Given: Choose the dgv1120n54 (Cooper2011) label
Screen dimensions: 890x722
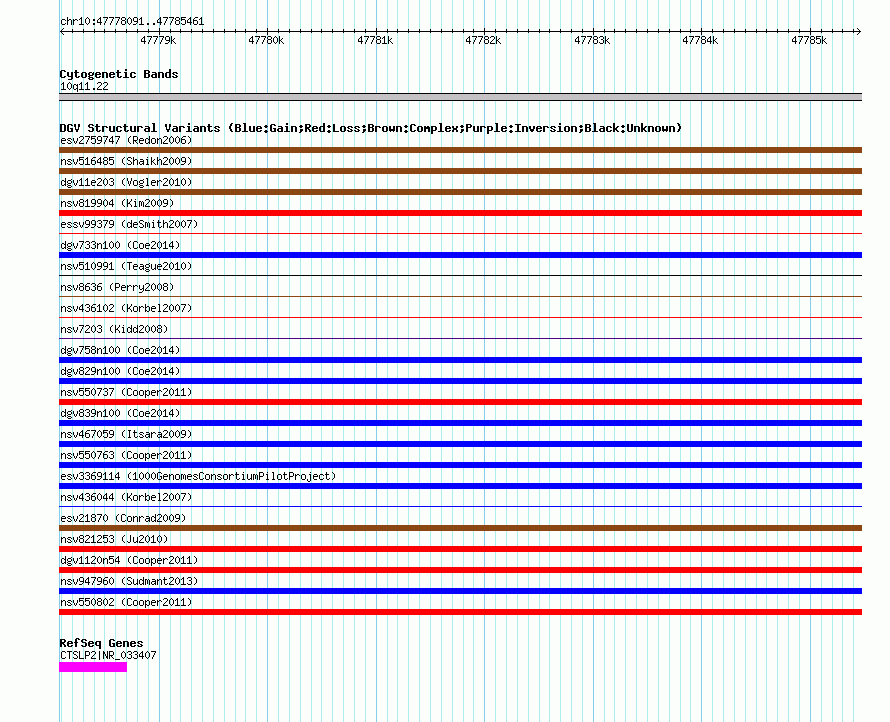Looking at the screenshot, I should (x=129, y=560).
